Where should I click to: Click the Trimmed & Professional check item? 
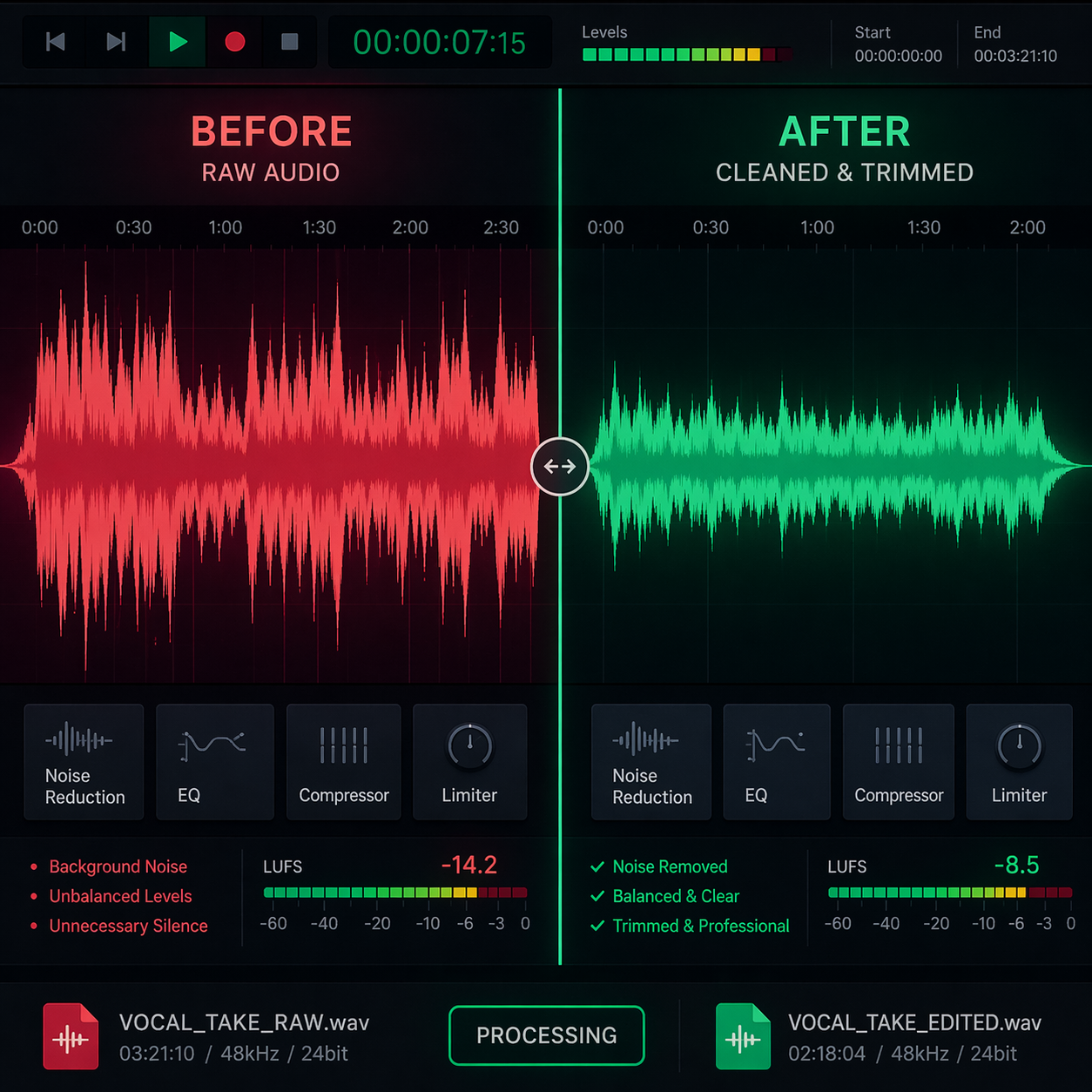pos(690,926)
